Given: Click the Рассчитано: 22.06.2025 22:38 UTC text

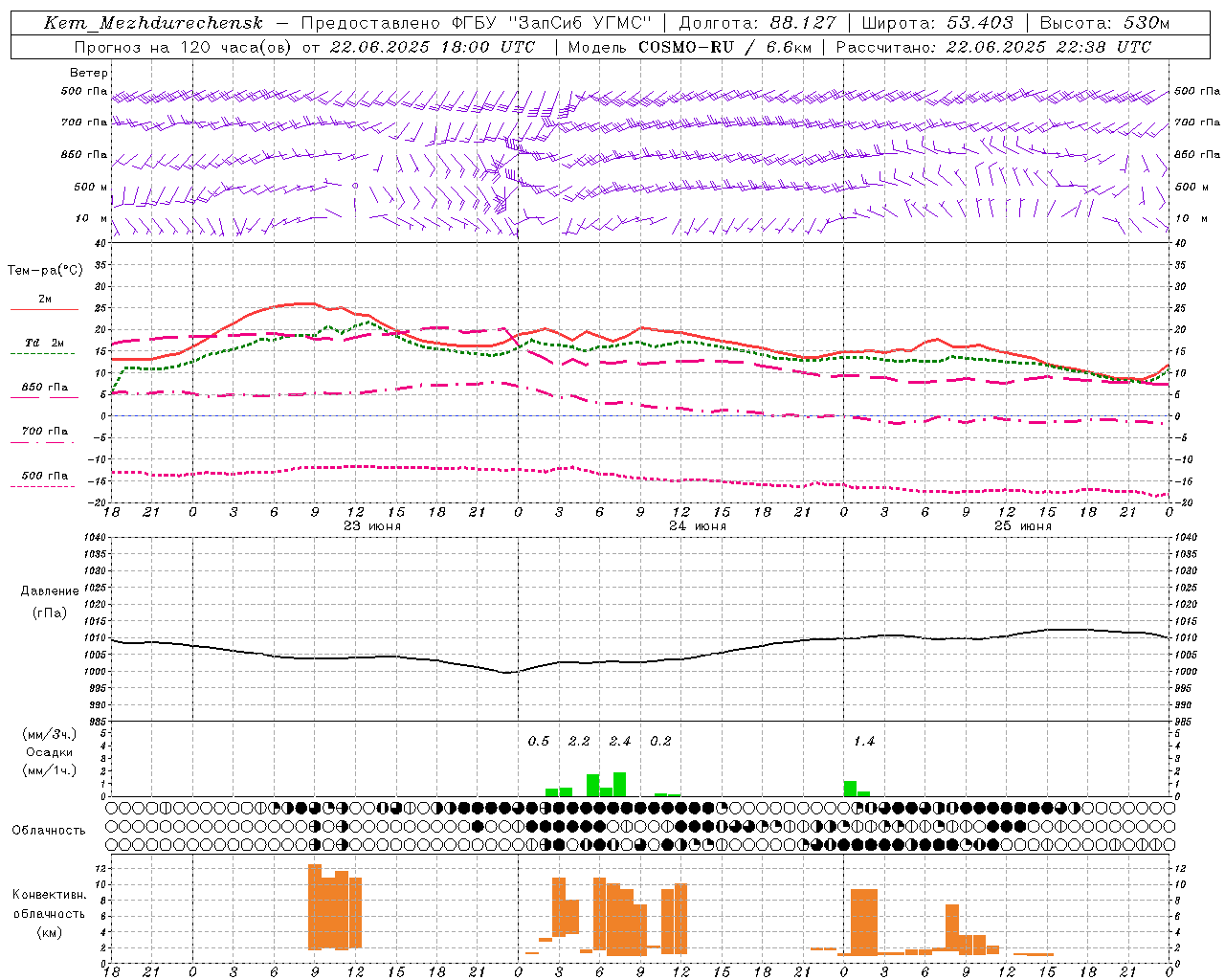Looking at the screenshot, I should 993,47.
